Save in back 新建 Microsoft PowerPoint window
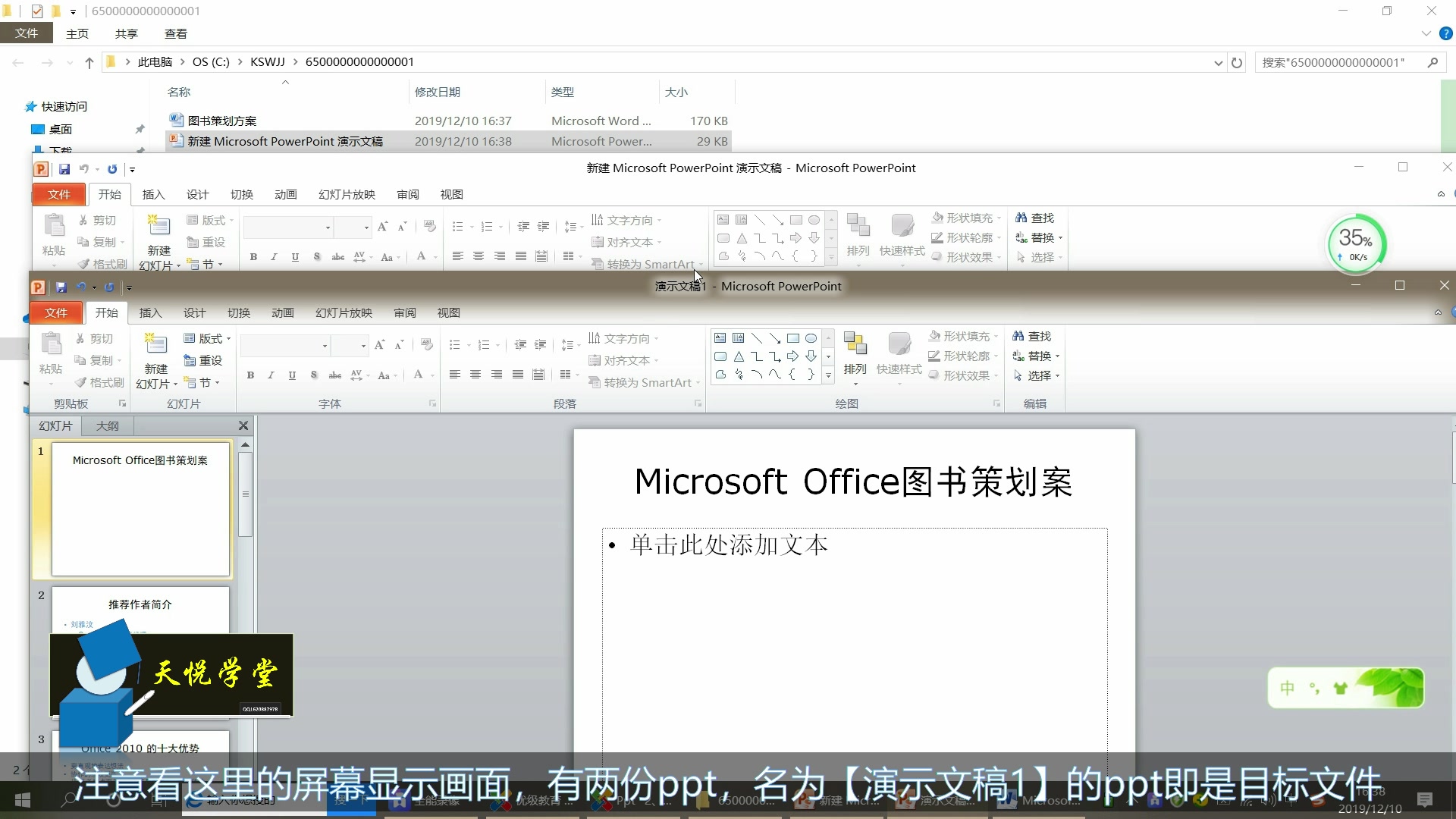 point(64,169)
